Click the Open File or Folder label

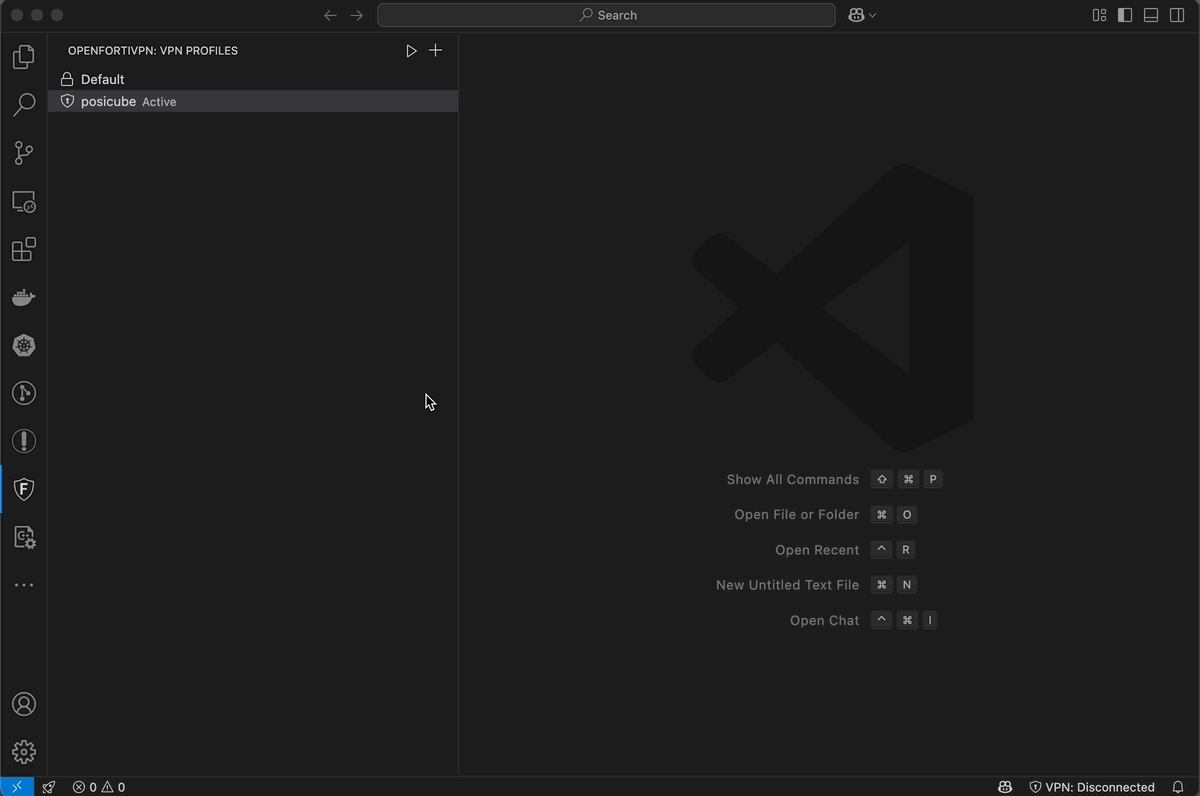coord(797,515)
